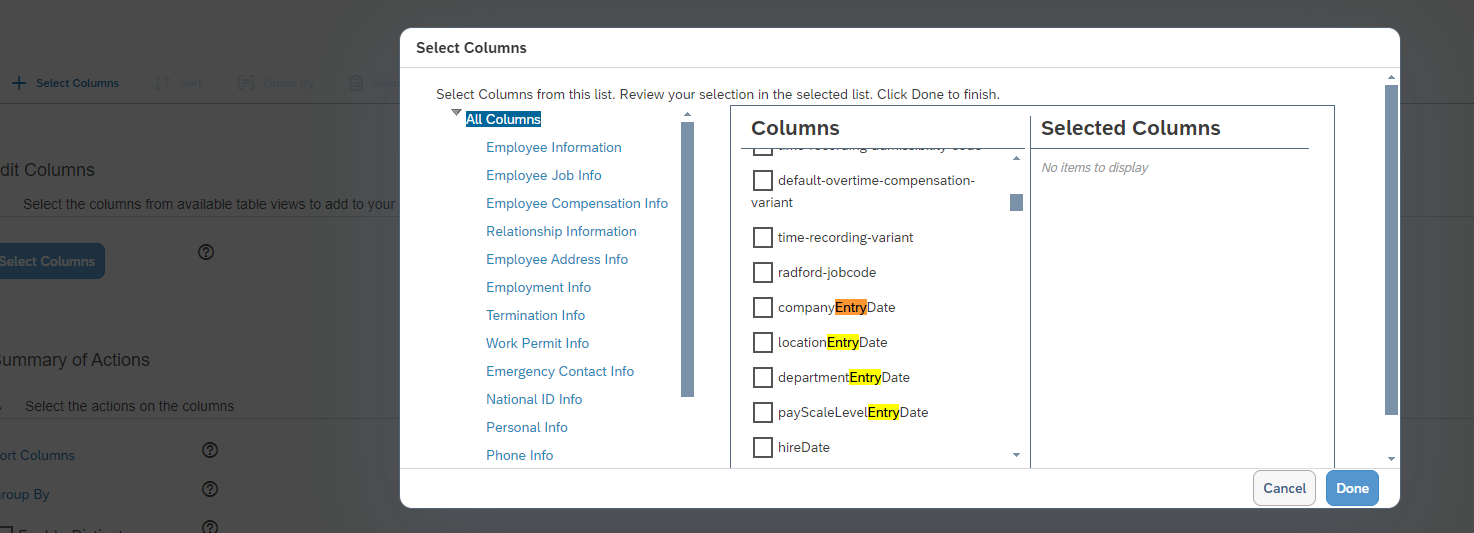The width and height of the screenshot is (1474, 533).
Task: Click the plus icon for Select Columns toolbar
Action: [18, 83]
